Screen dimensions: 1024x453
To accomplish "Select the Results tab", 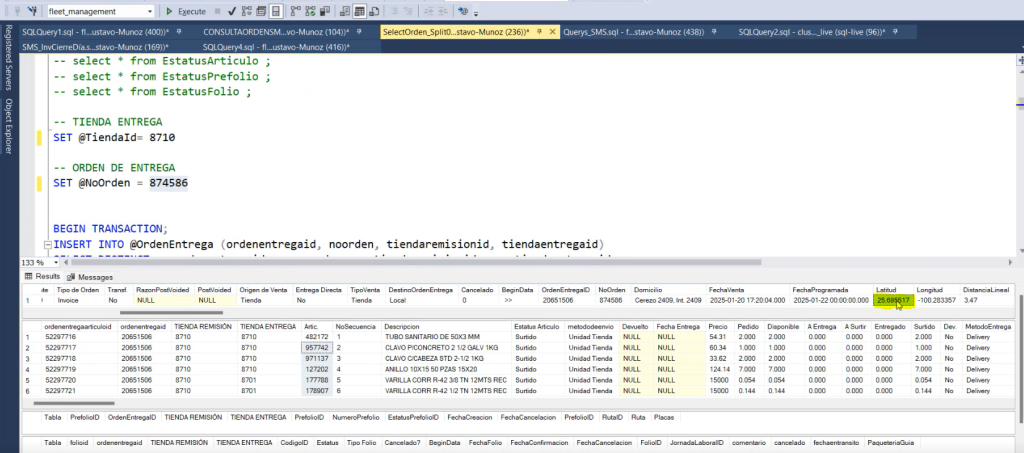I will click(43, 276).
